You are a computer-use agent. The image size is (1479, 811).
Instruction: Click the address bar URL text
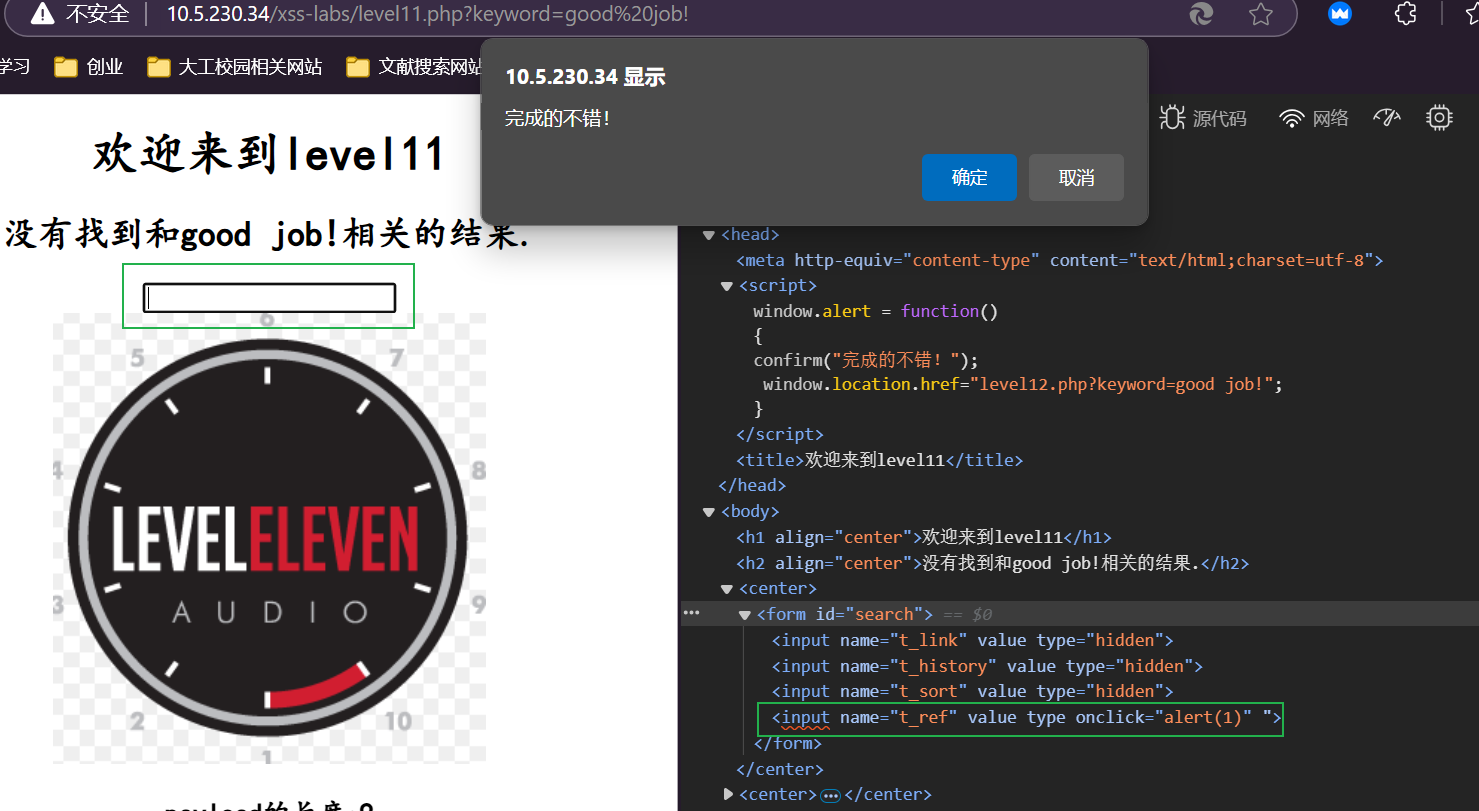[x=428, y=14]
